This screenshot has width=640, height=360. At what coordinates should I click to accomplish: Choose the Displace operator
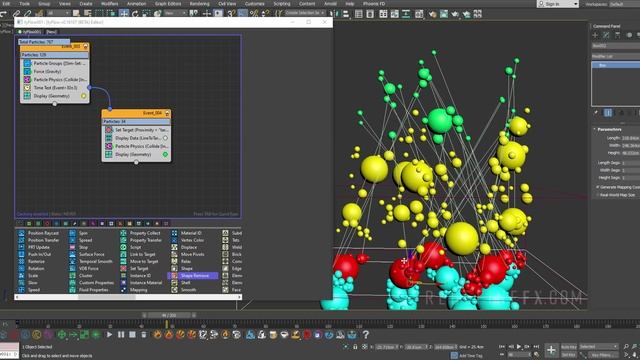184,247
